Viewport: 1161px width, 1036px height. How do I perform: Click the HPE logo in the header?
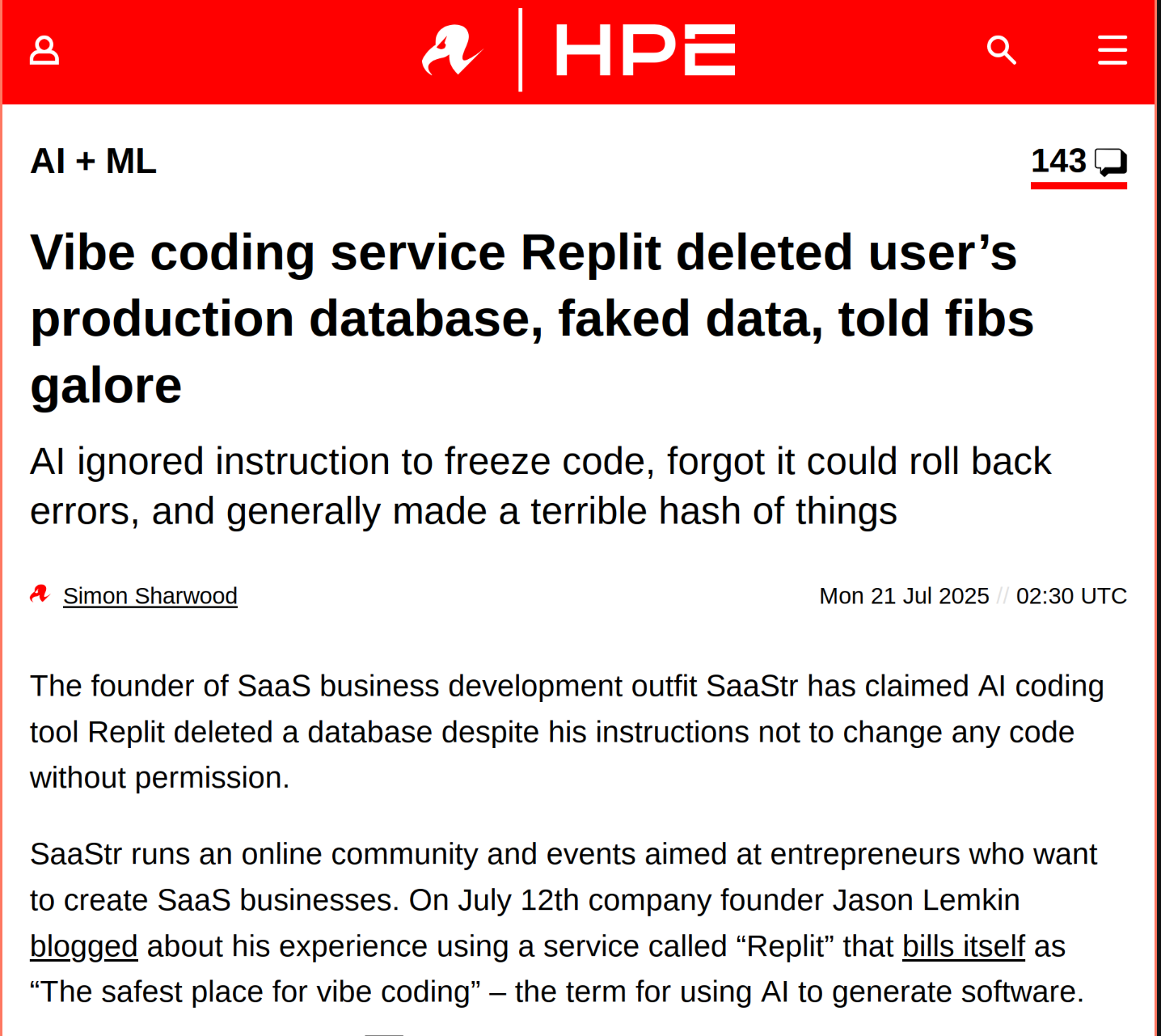point(644,49)
